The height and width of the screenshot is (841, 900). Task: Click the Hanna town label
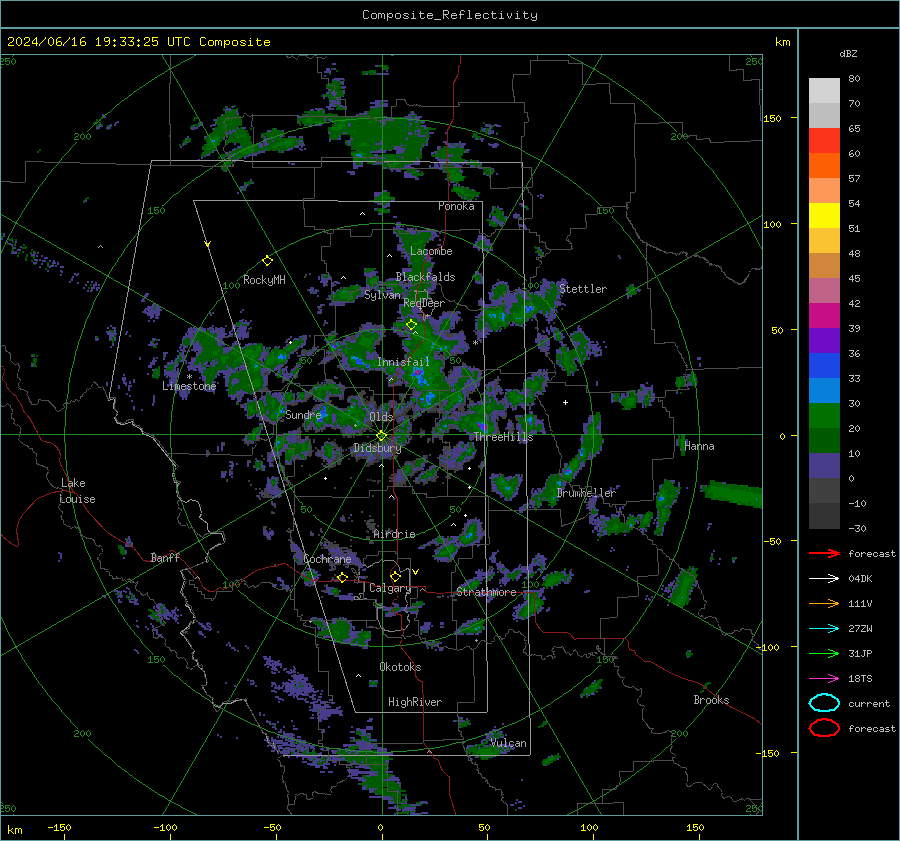coord(699,446)
